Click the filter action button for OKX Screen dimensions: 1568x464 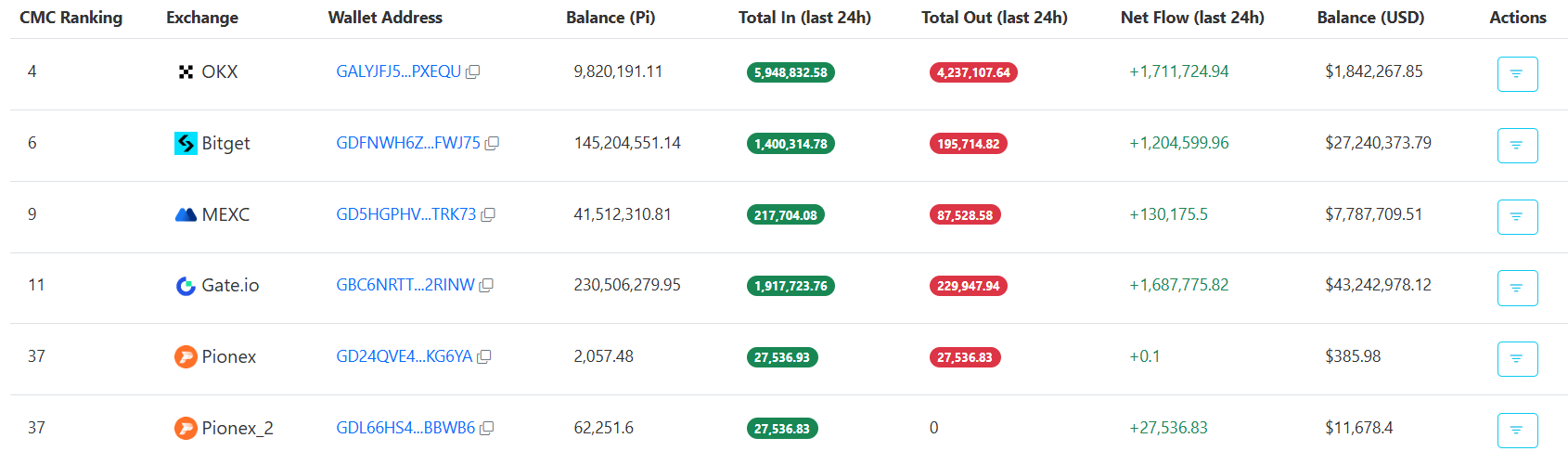[x=1517, y=74]
